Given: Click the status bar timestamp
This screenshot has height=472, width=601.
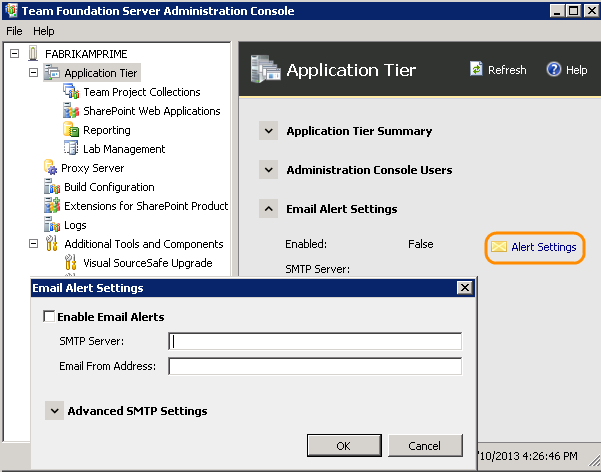Looking at the screenshot, I should (x=528, y=456).
